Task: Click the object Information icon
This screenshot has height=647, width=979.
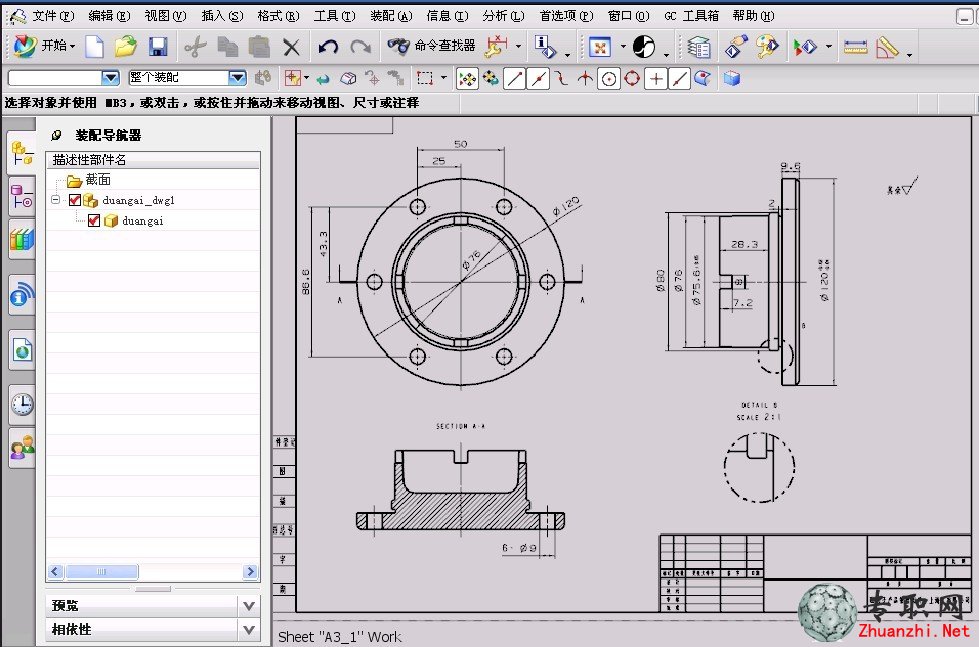Action: [544, 46]
